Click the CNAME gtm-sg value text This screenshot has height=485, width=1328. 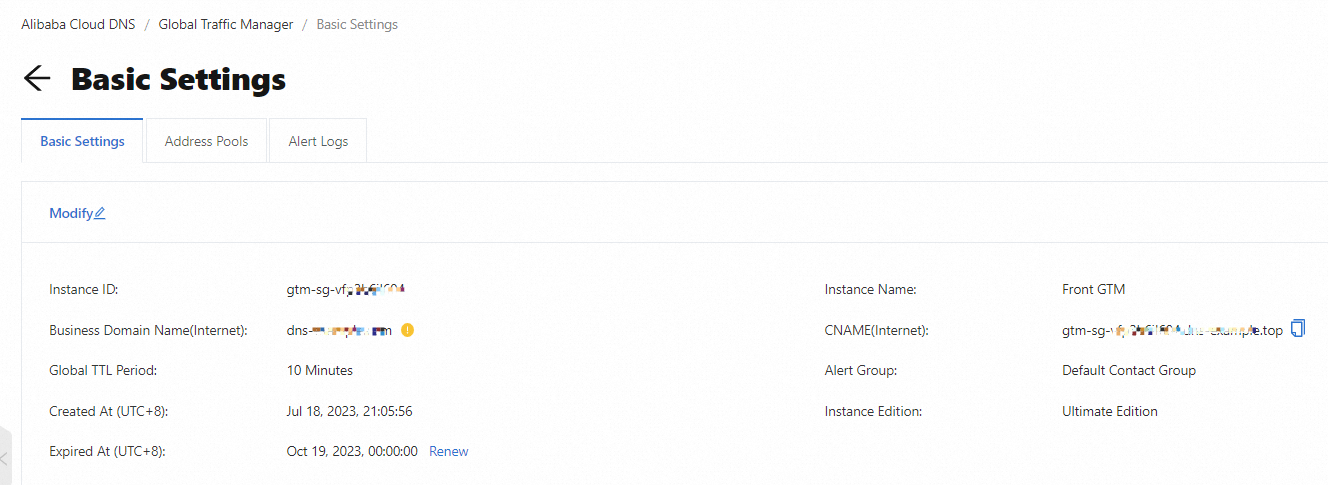[x=1172, y=330]
